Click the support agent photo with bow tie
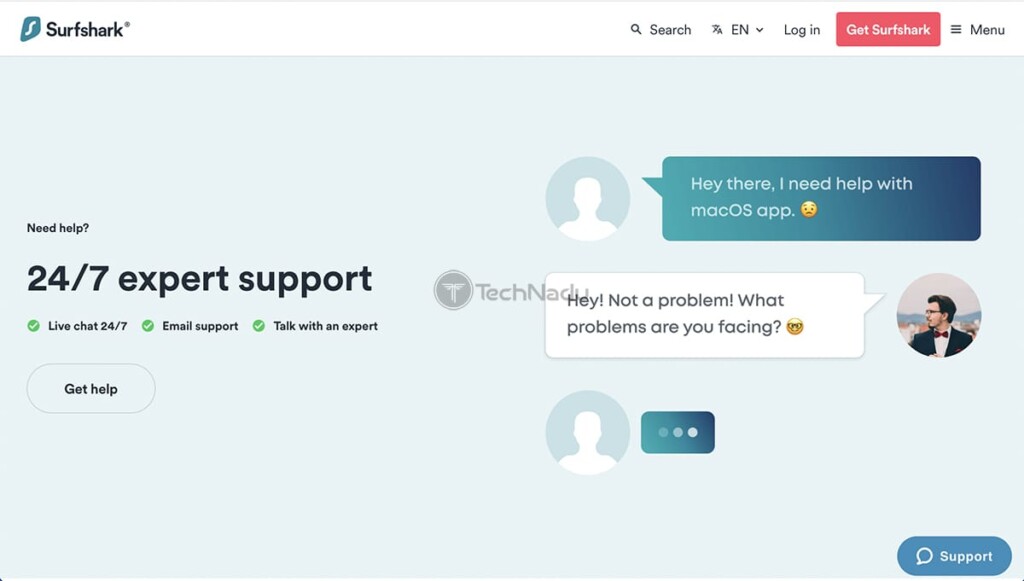 pyautogui.click(x=938, y=315)
